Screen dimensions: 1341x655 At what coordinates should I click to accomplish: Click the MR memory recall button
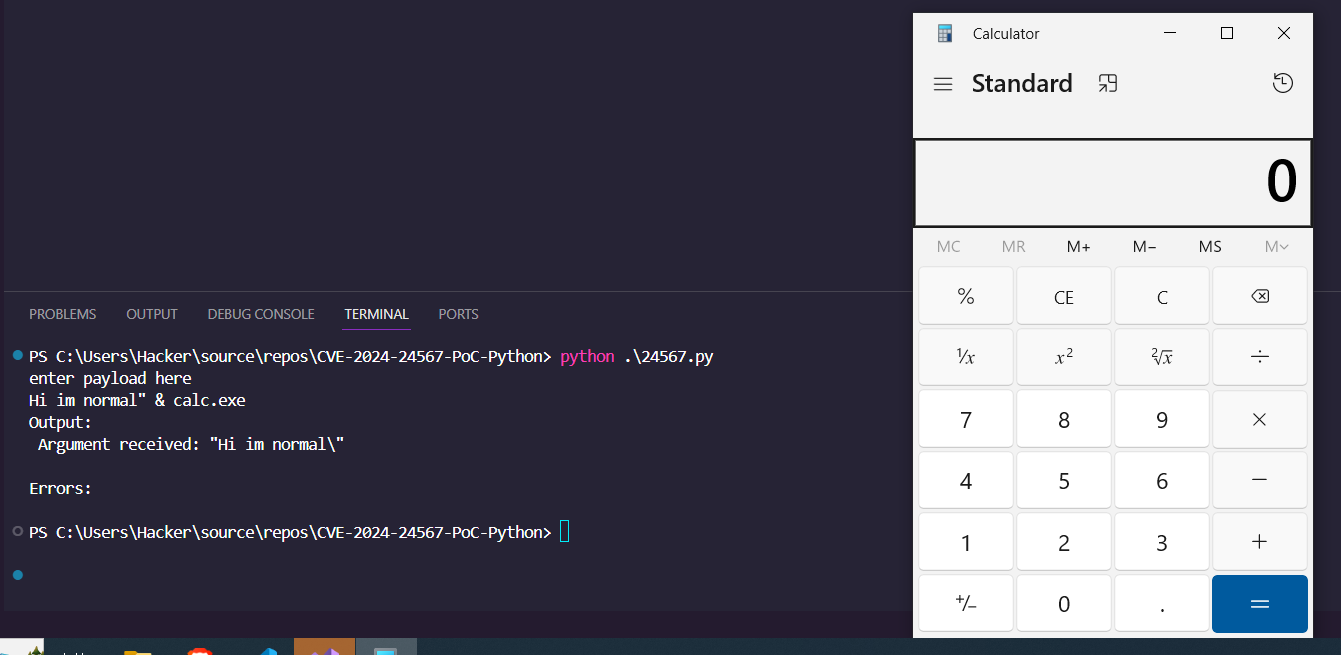coord(1013,247)
